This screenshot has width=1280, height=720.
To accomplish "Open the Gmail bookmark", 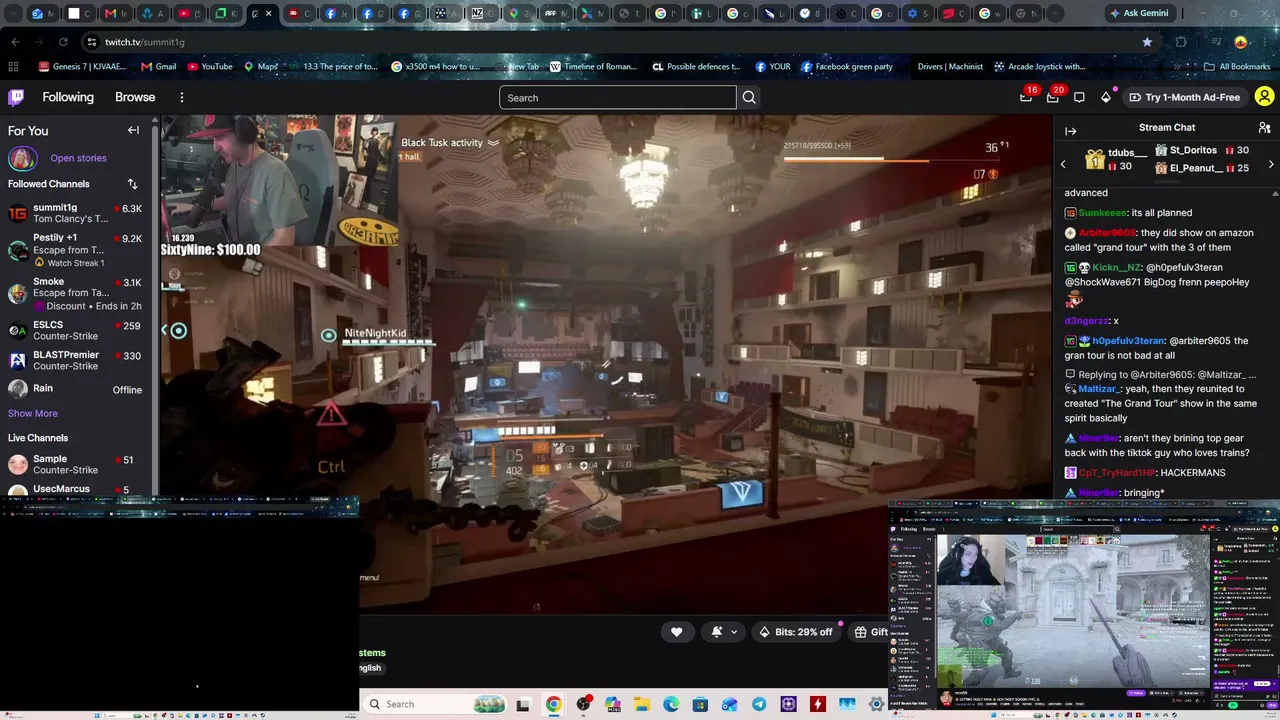I will tap(159, 67).
